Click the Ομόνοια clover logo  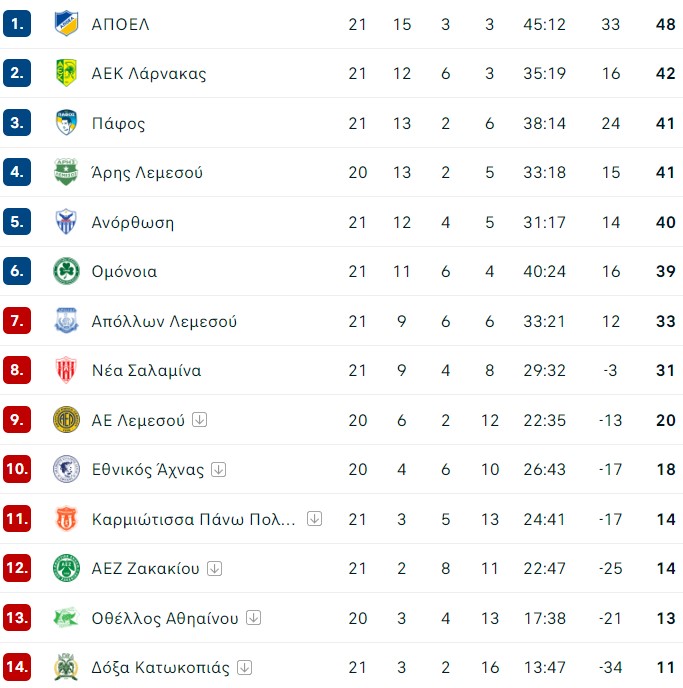(x=66, y=271)
